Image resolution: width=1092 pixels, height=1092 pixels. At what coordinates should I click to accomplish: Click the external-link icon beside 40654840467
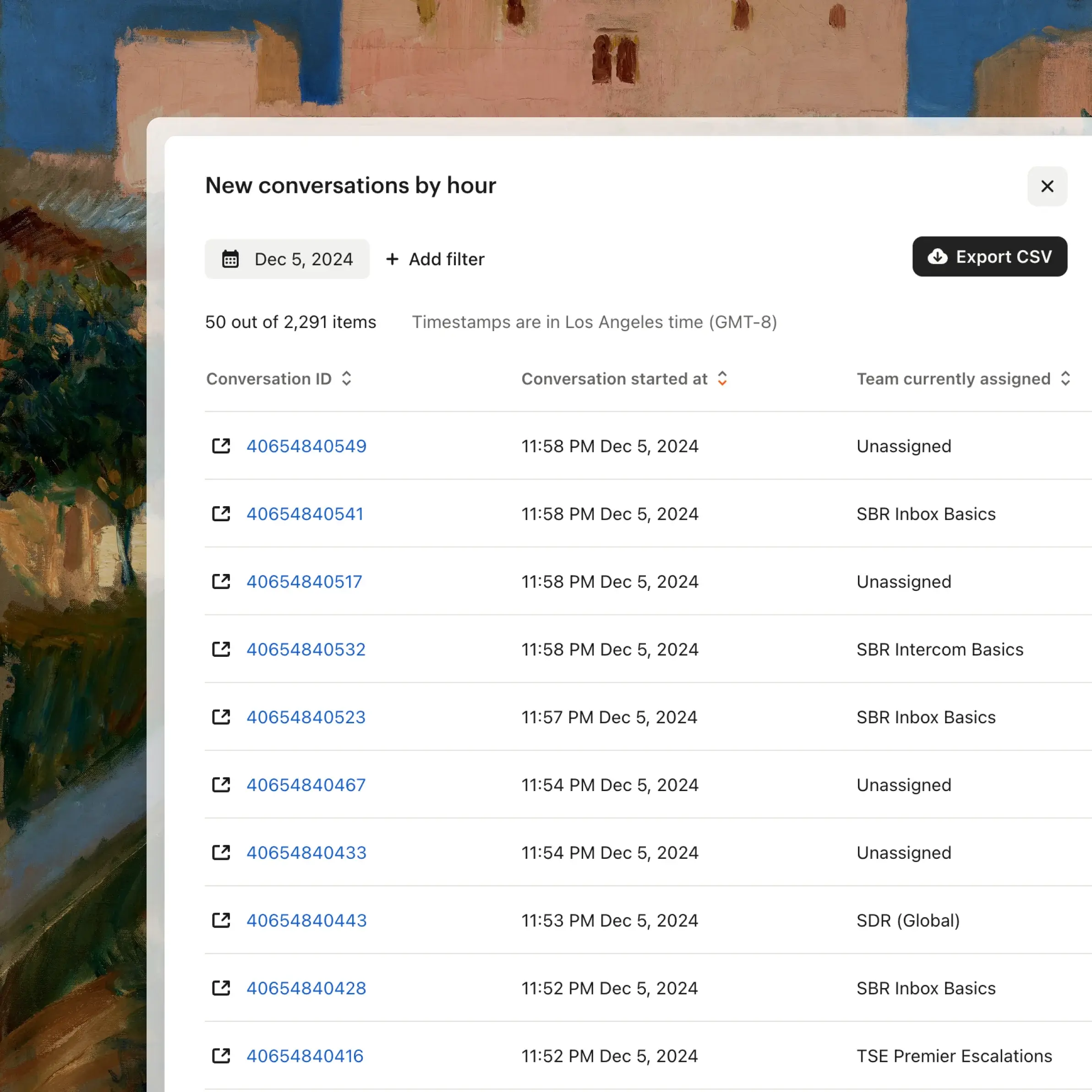(221, 785)
